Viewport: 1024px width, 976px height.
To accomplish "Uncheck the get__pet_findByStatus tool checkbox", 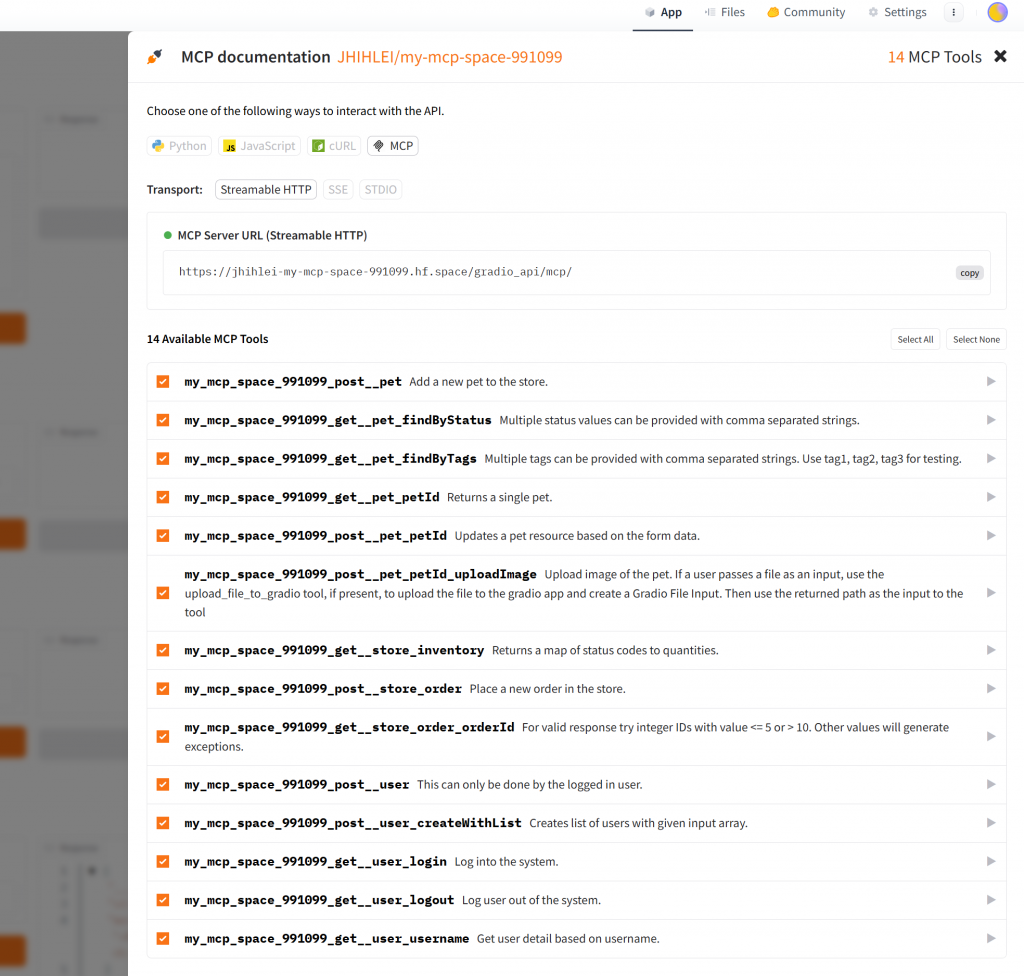I will [163, 420].
